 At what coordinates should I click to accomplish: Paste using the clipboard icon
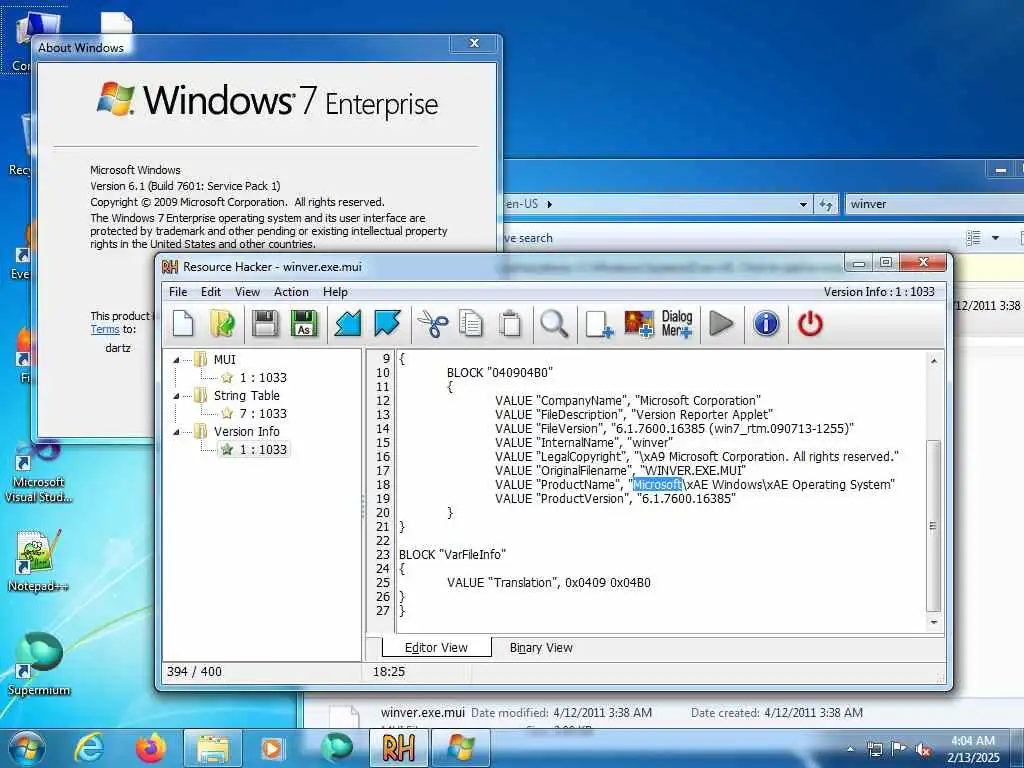point(510,323)
